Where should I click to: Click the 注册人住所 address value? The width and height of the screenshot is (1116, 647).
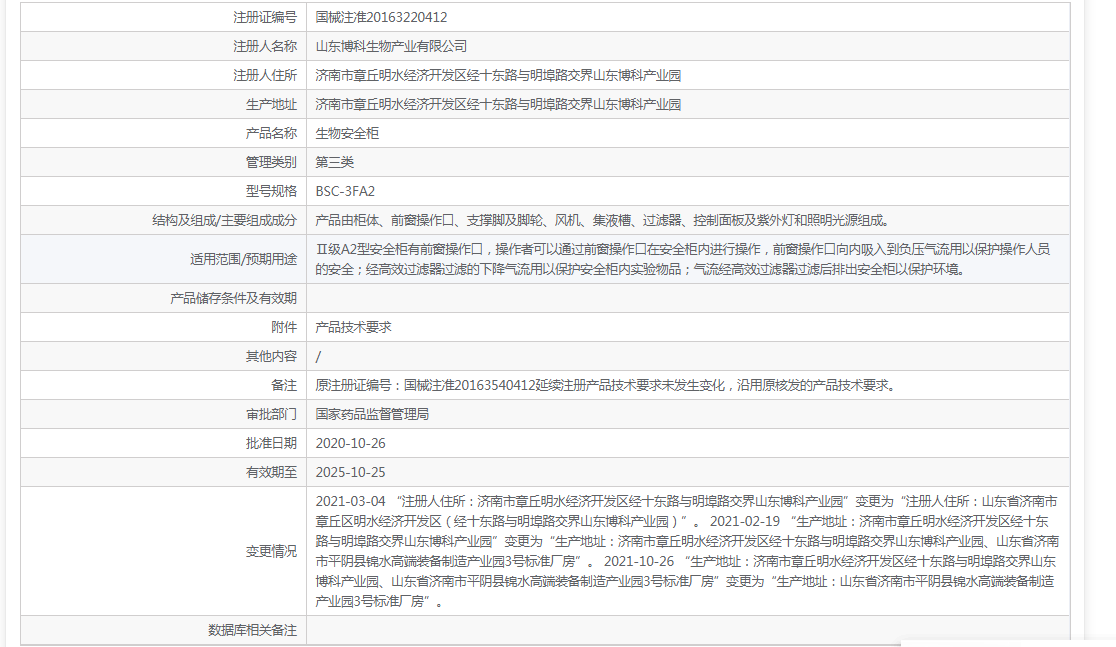pyautogui.click(x=498, y=75)
